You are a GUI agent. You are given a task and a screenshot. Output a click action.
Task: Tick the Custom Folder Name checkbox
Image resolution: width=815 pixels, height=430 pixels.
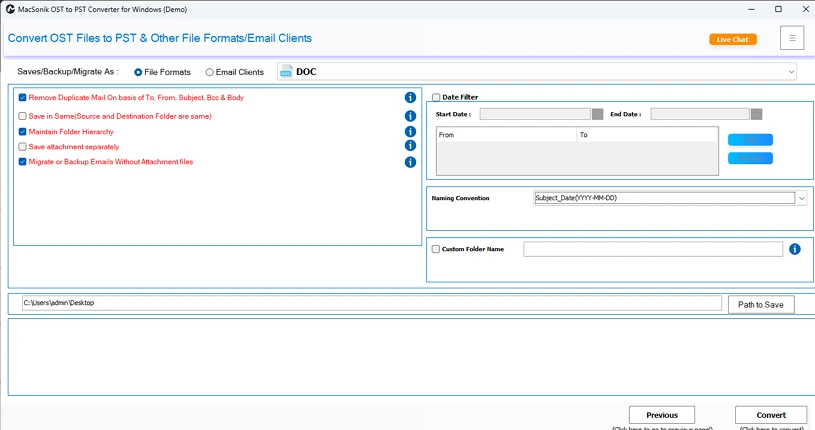click(436, 249)
